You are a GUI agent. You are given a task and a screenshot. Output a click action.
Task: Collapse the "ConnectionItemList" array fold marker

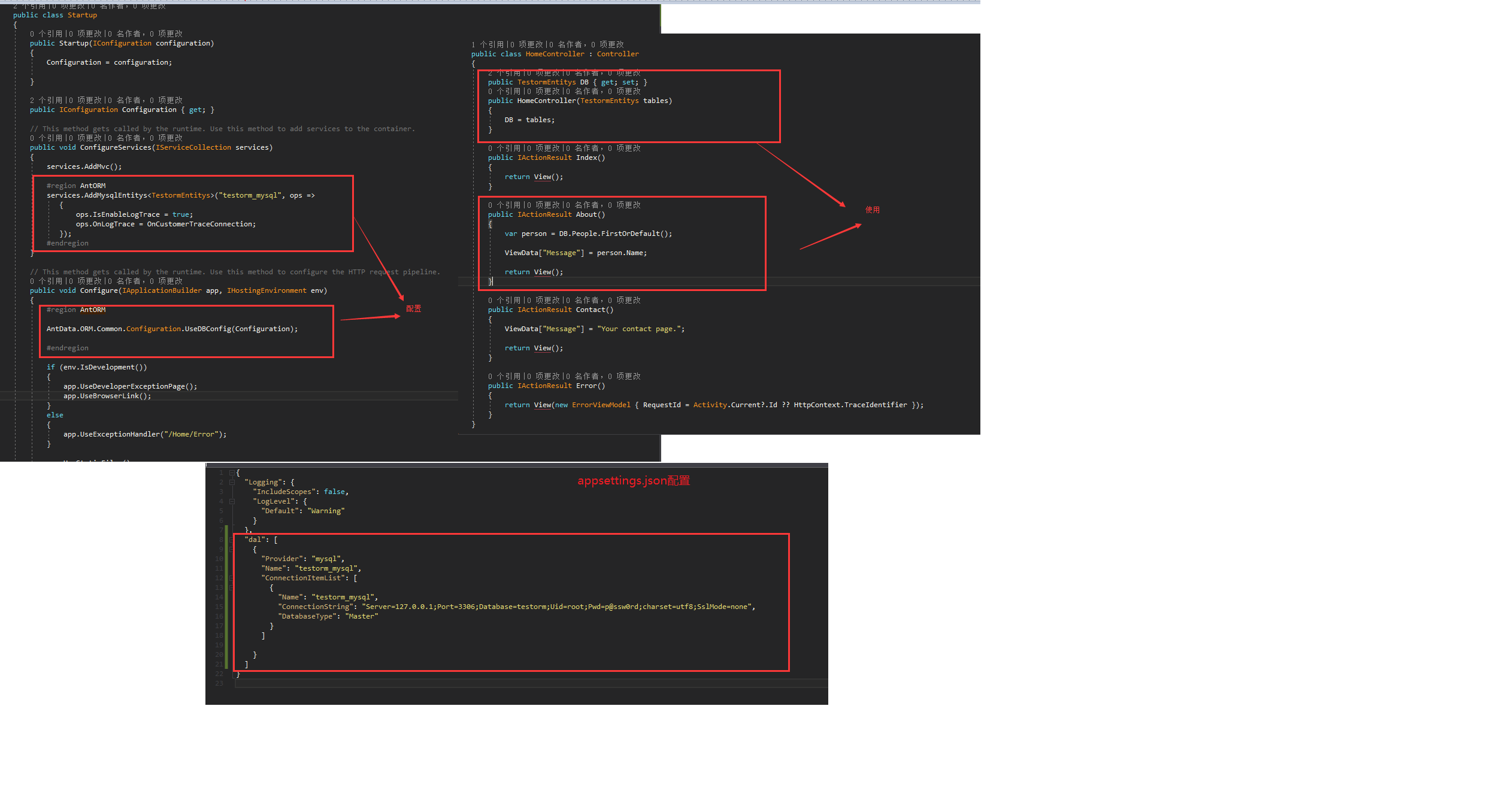coord(232,578)
